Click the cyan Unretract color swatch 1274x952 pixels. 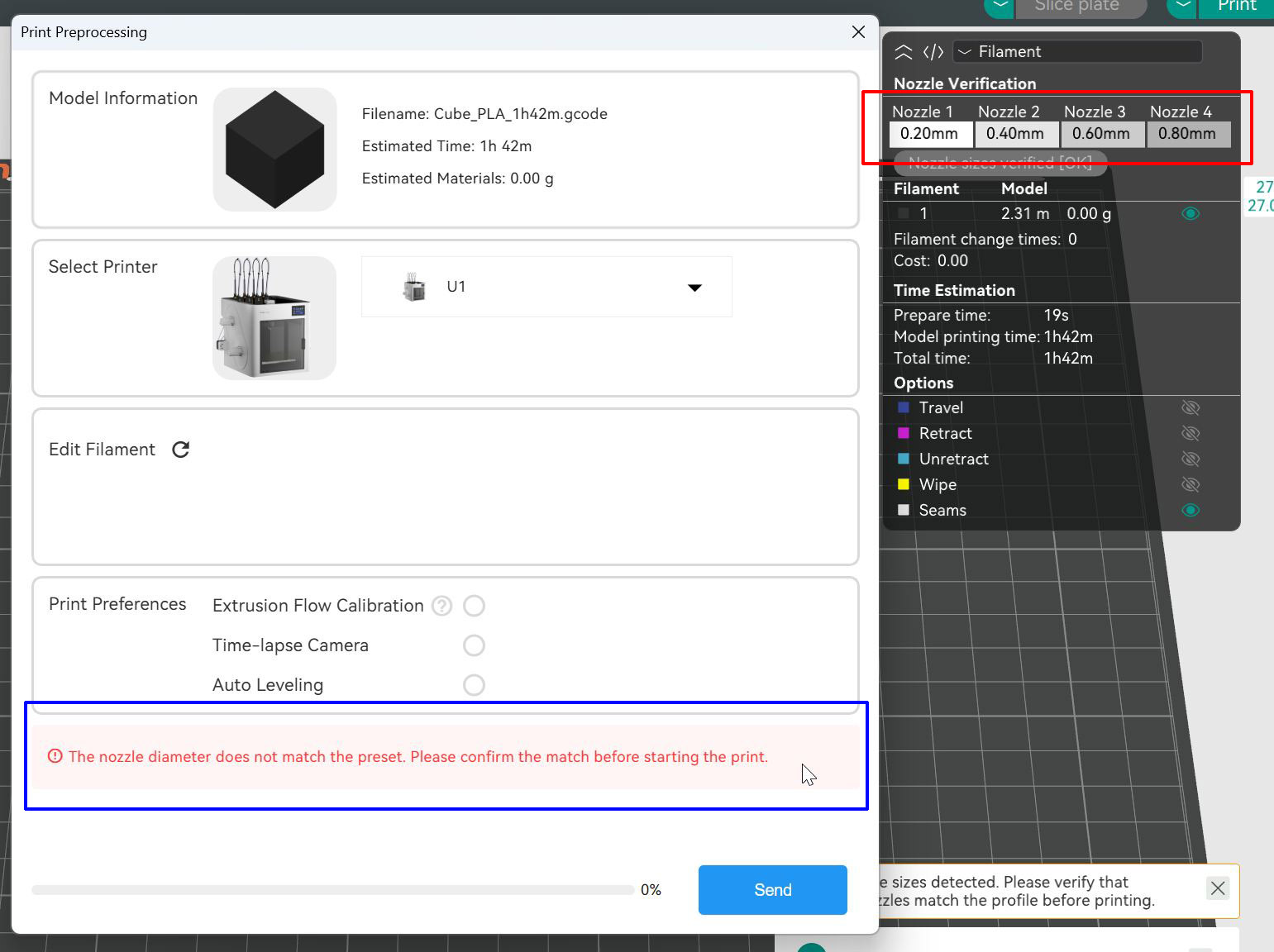pos(904,459)
